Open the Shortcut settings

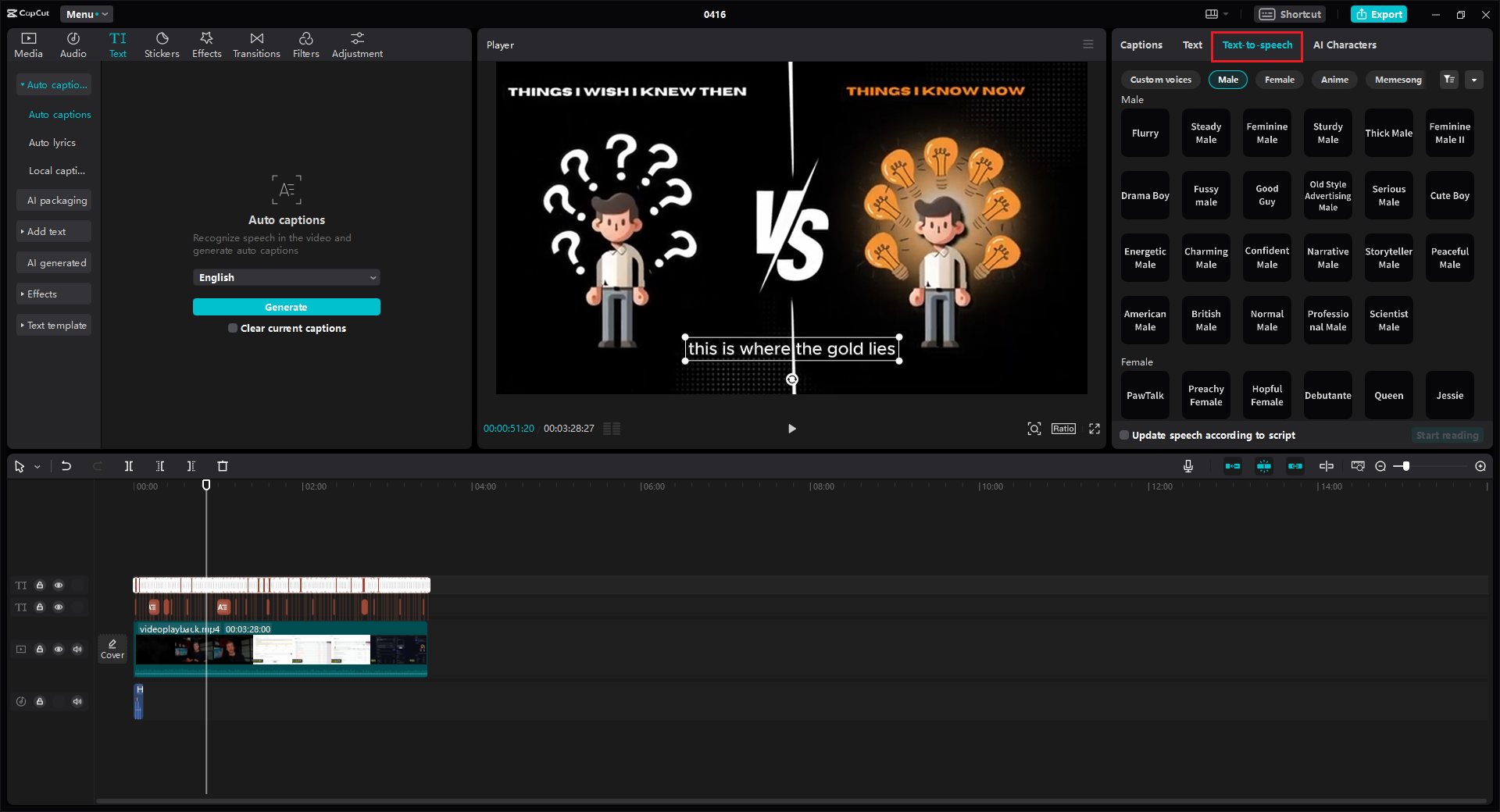click(1290, 14)
